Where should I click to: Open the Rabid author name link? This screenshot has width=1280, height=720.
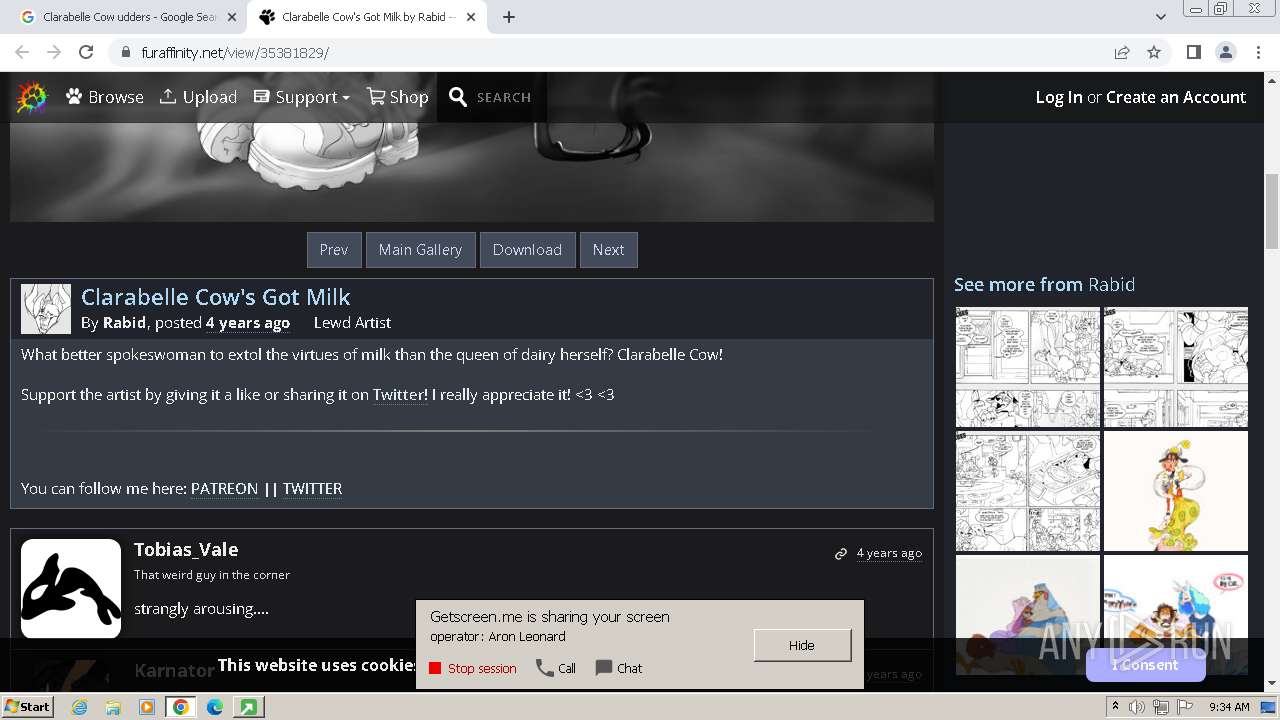point(125,323)
